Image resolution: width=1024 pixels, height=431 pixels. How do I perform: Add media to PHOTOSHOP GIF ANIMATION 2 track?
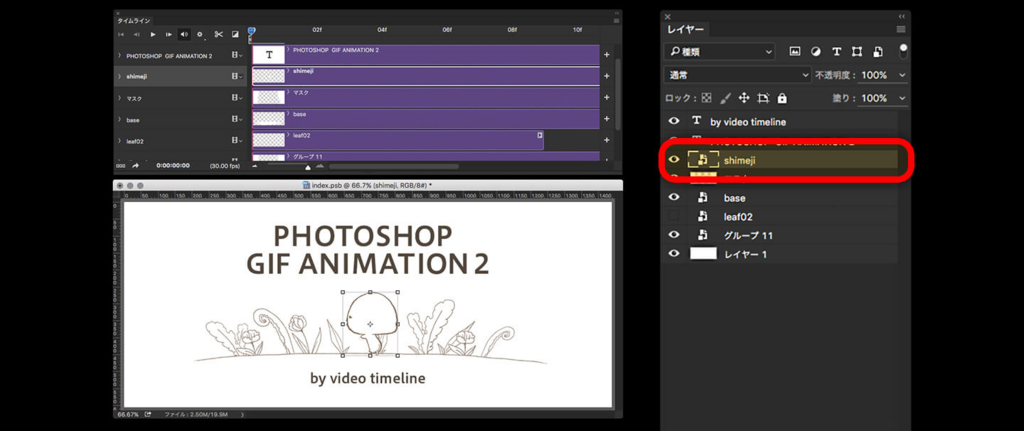tap(606, 55)
